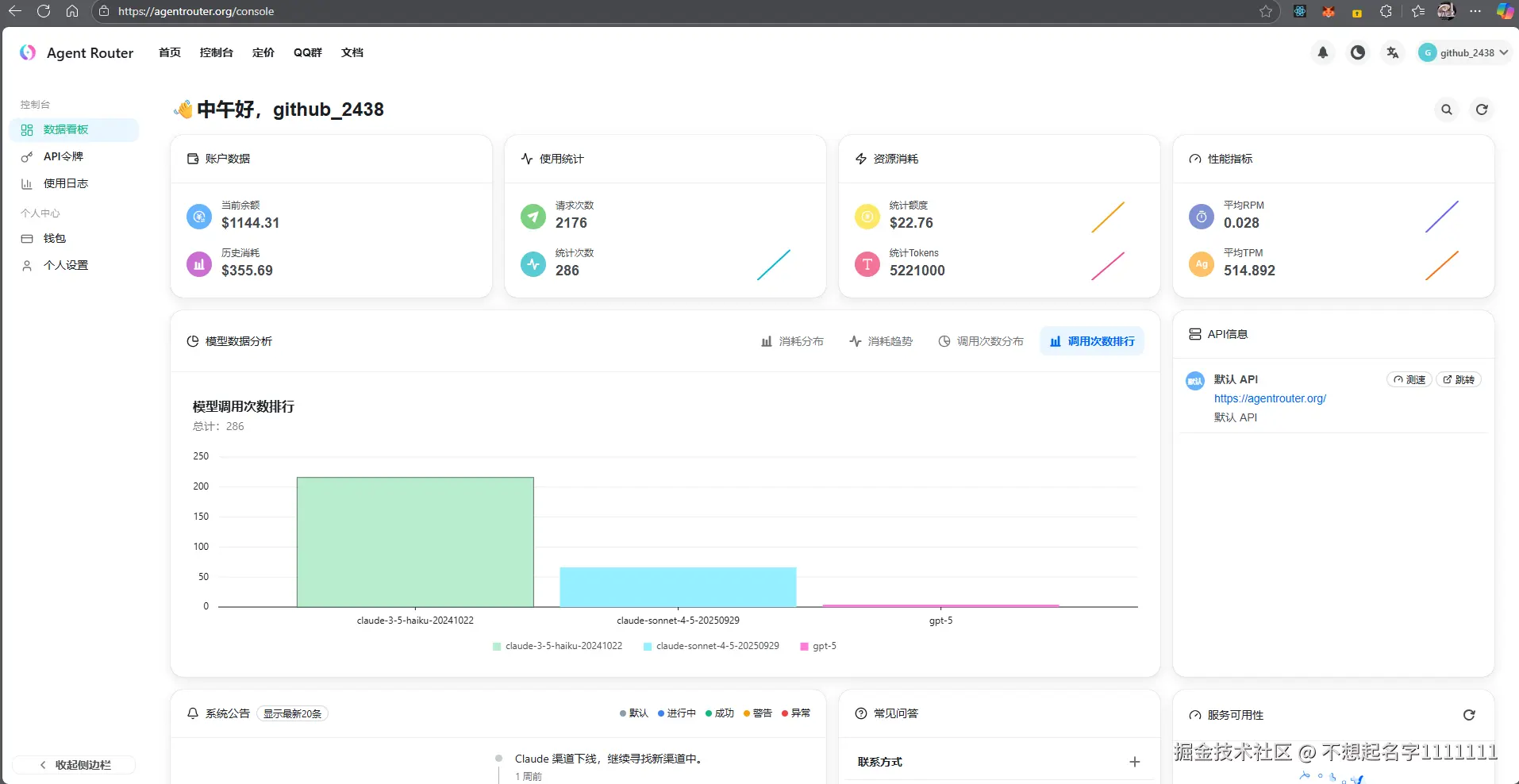Refresh the service availability panel
Image resolution: width=1519 pixels, height=784 pixels.
click(1469, 715)
